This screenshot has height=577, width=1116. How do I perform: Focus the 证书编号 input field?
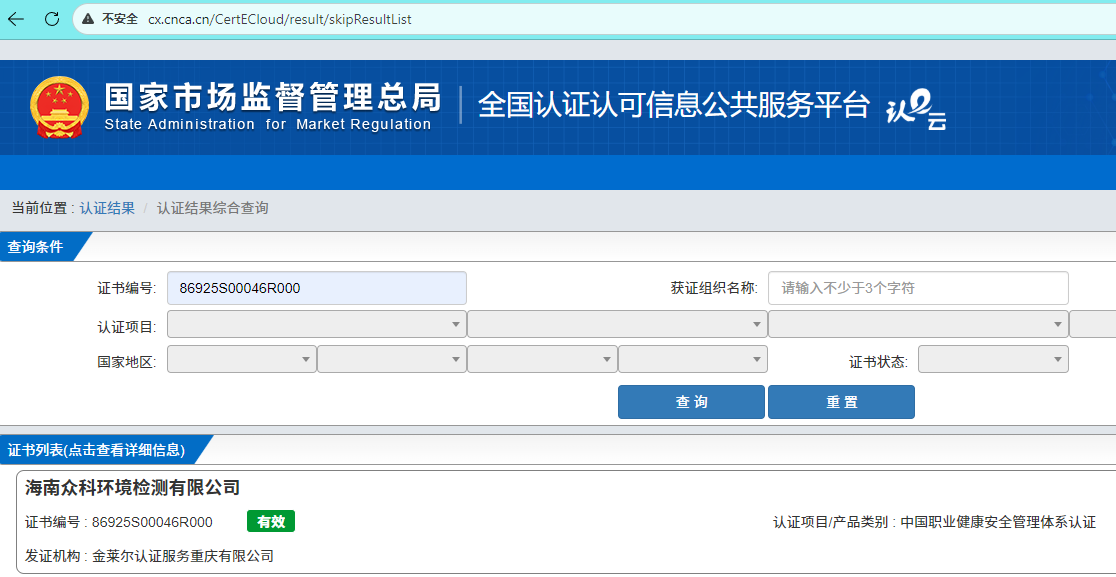[x=316, y=288]
